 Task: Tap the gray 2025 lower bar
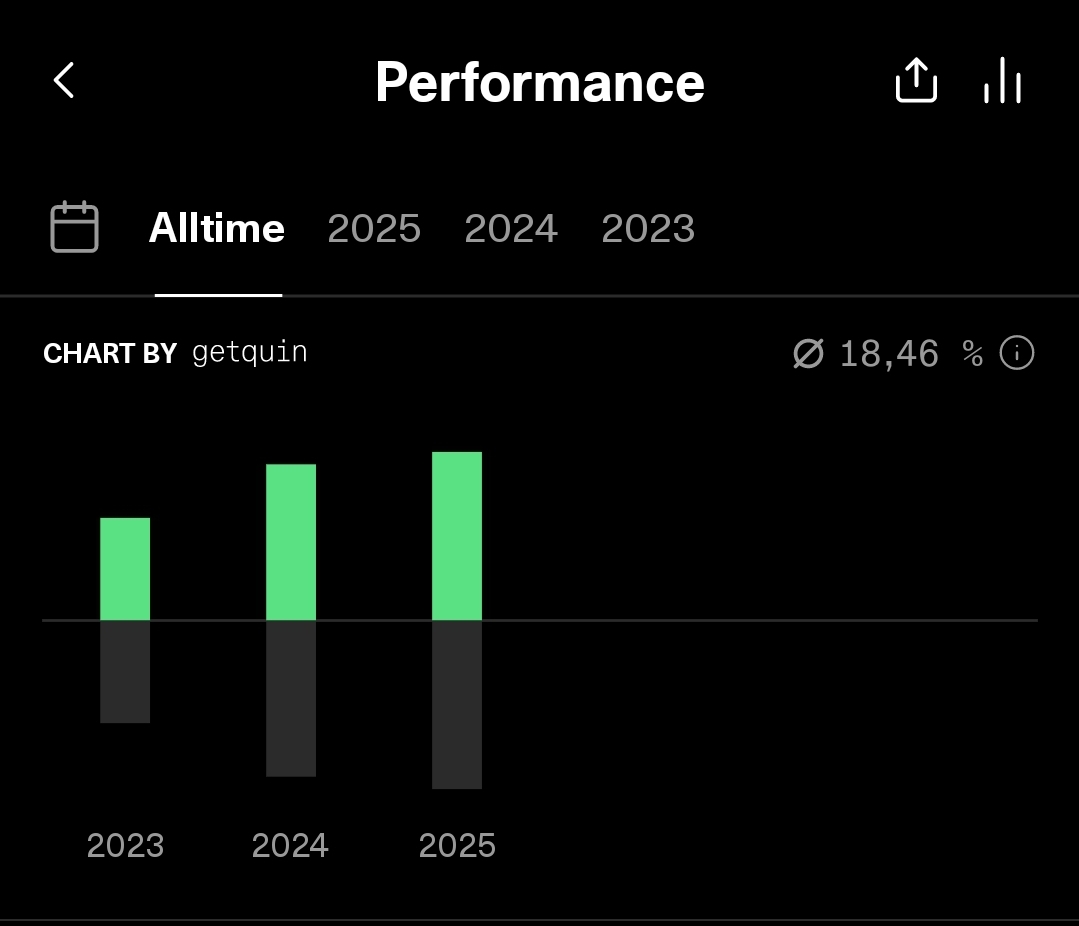[457, 705]
